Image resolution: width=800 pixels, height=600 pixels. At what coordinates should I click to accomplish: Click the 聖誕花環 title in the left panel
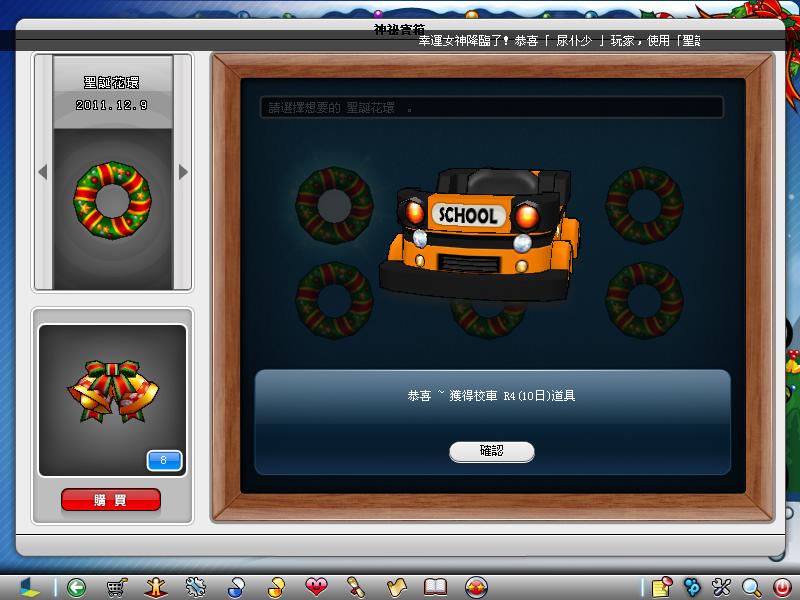[111, 82]
